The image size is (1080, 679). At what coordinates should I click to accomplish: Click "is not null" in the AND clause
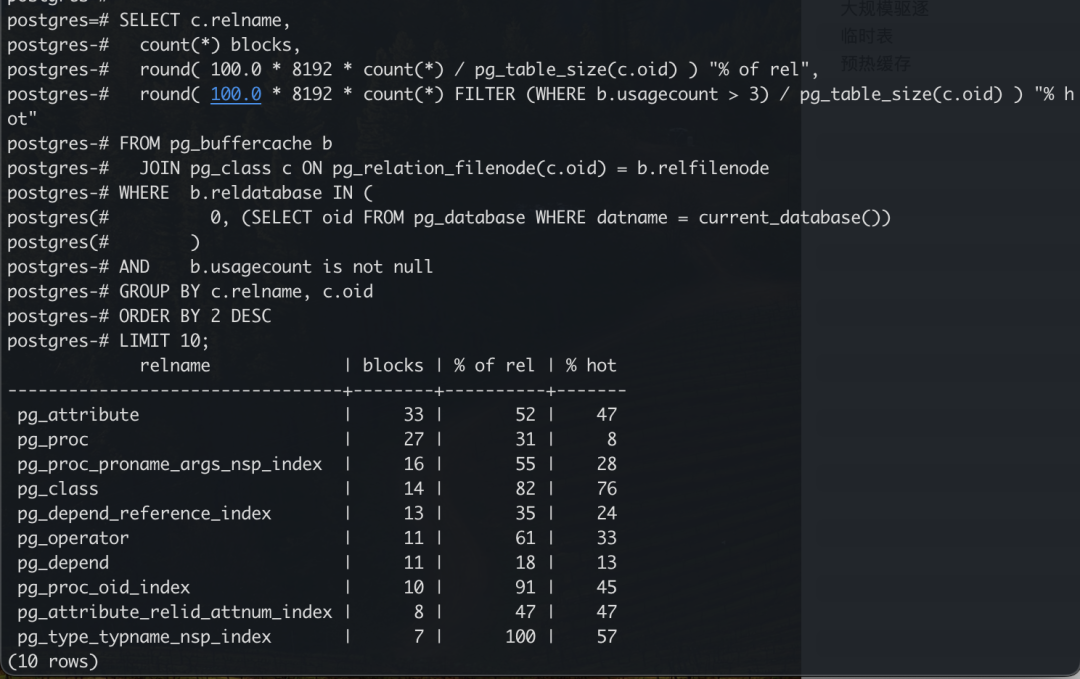[x=377, y=267]
